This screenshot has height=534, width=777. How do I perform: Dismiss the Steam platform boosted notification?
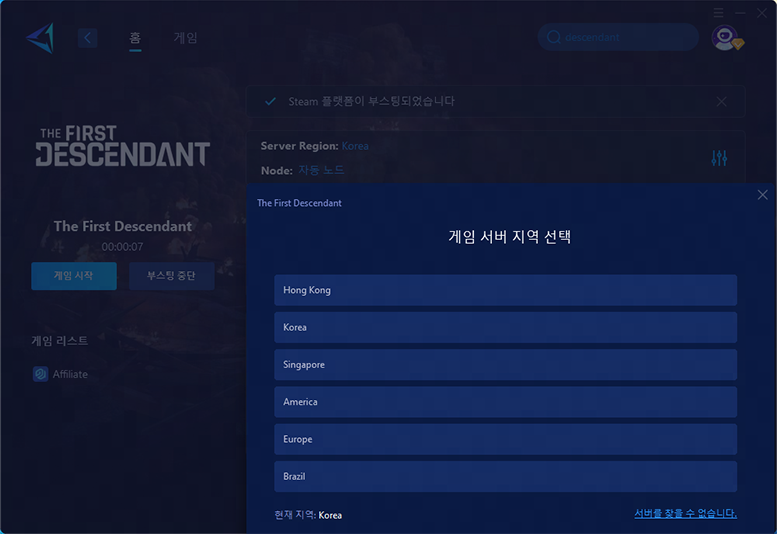point(722,102)
